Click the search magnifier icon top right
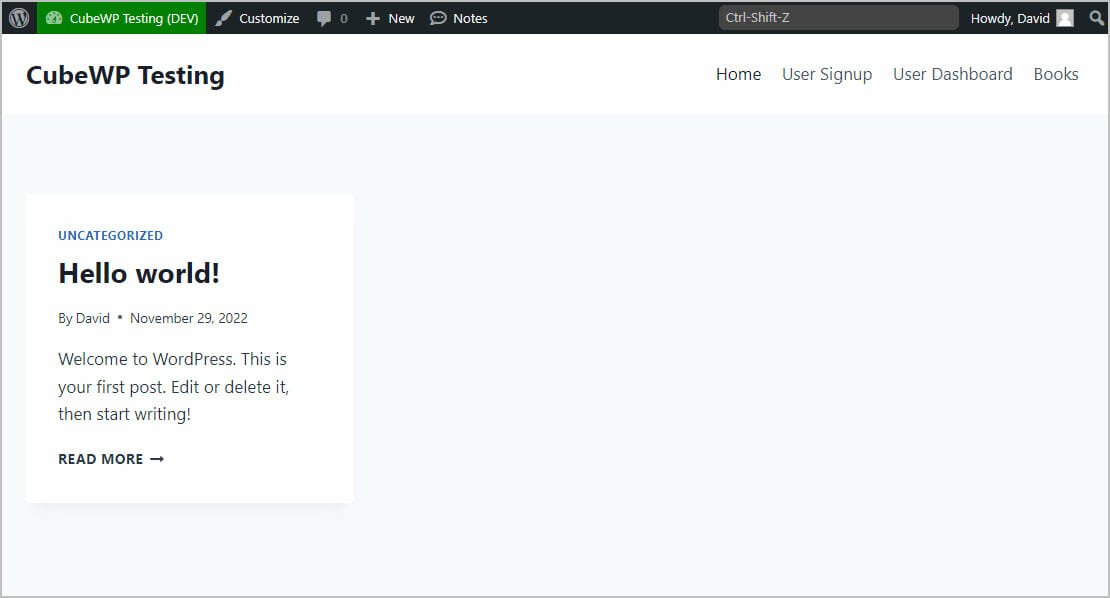Screen dimensions: 1110x598 [x=1095, y=17]
